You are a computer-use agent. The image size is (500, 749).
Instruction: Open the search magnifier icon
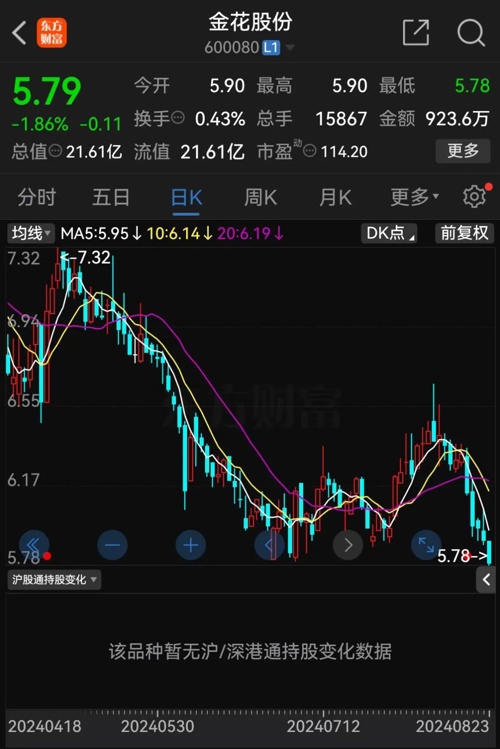471,32
